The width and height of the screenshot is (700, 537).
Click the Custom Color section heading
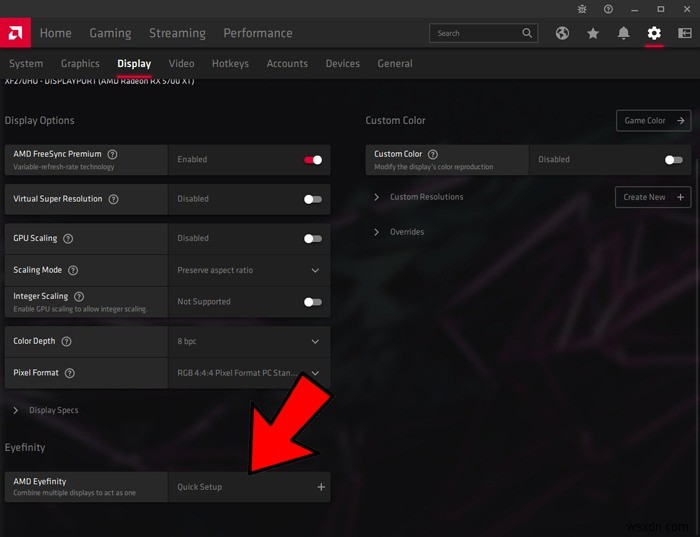tap(395, 121)
